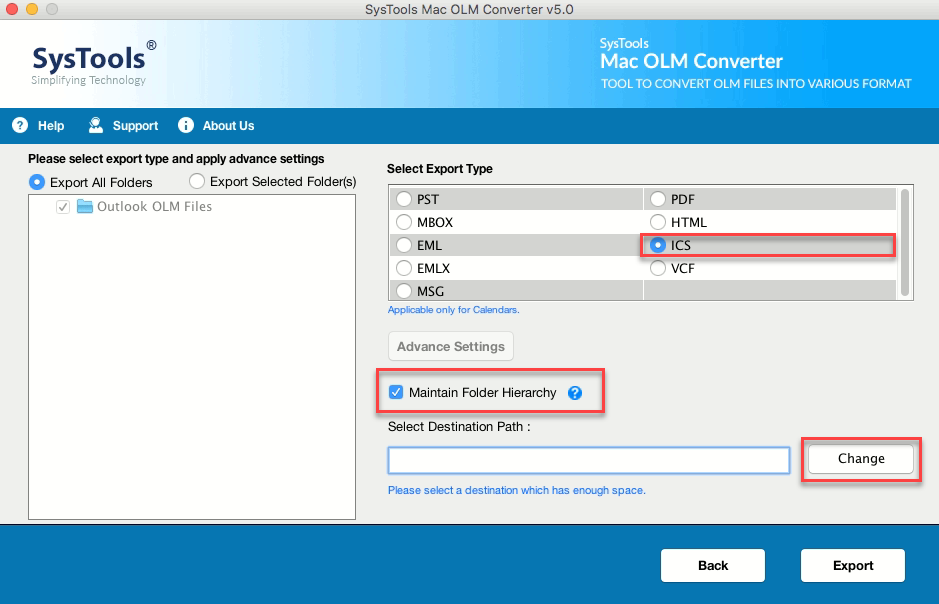This screenshot has height=604, width=939.
Task: Click the Back button
Action: [x=713, y=566]
